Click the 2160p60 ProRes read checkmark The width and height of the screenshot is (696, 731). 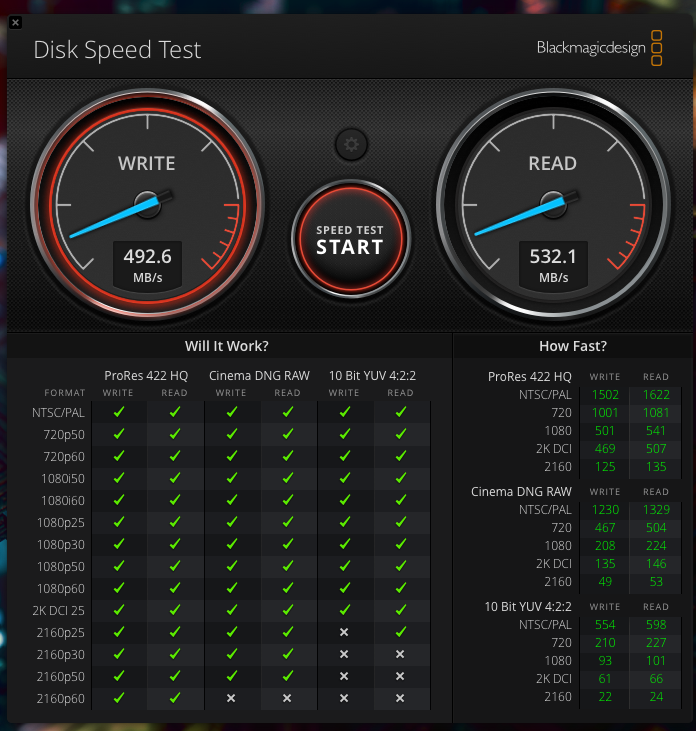(175, 697)
